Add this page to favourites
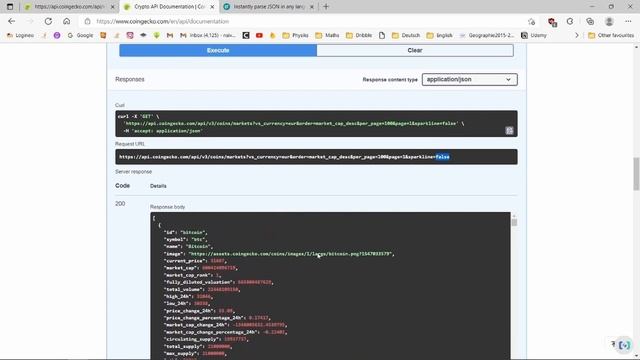The image size is (640, 360). 531,21
